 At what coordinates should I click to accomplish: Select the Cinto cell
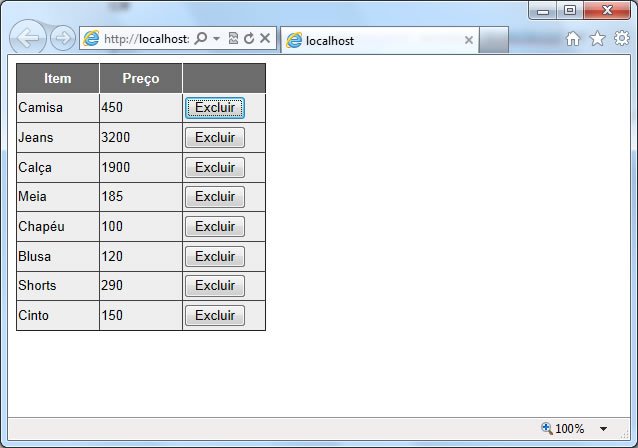(x=58, y=316)
